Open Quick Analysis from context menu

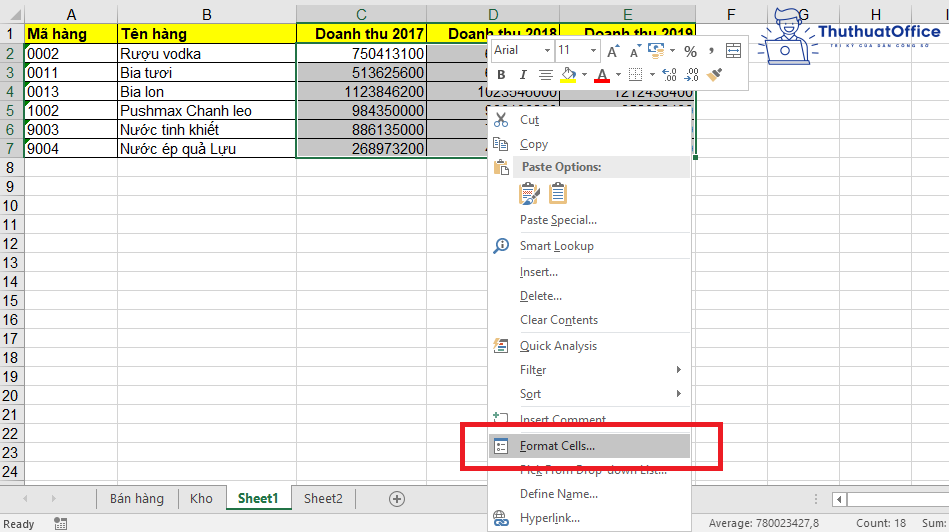point(589,346)
